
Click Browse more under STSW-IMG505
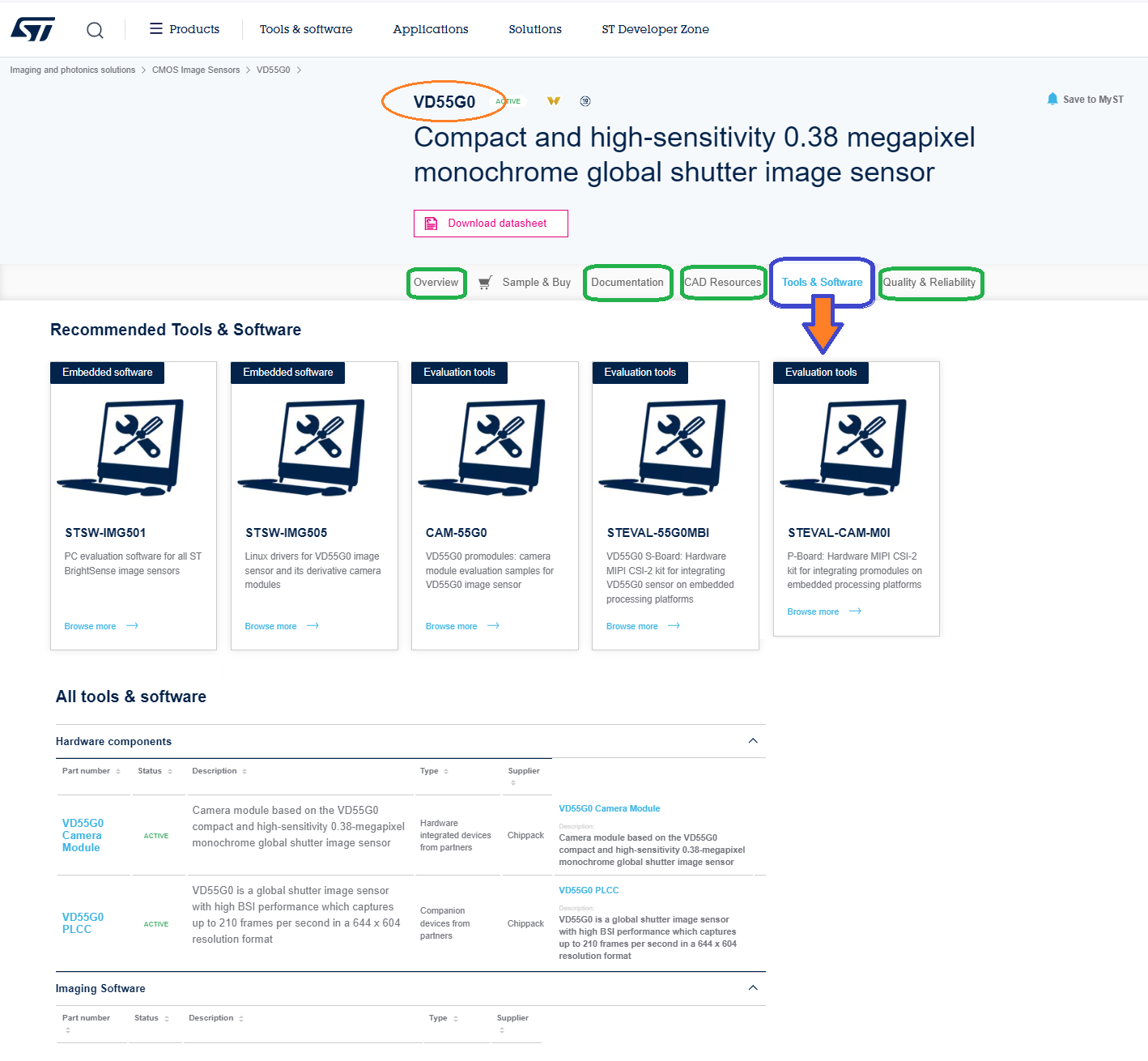270,626
